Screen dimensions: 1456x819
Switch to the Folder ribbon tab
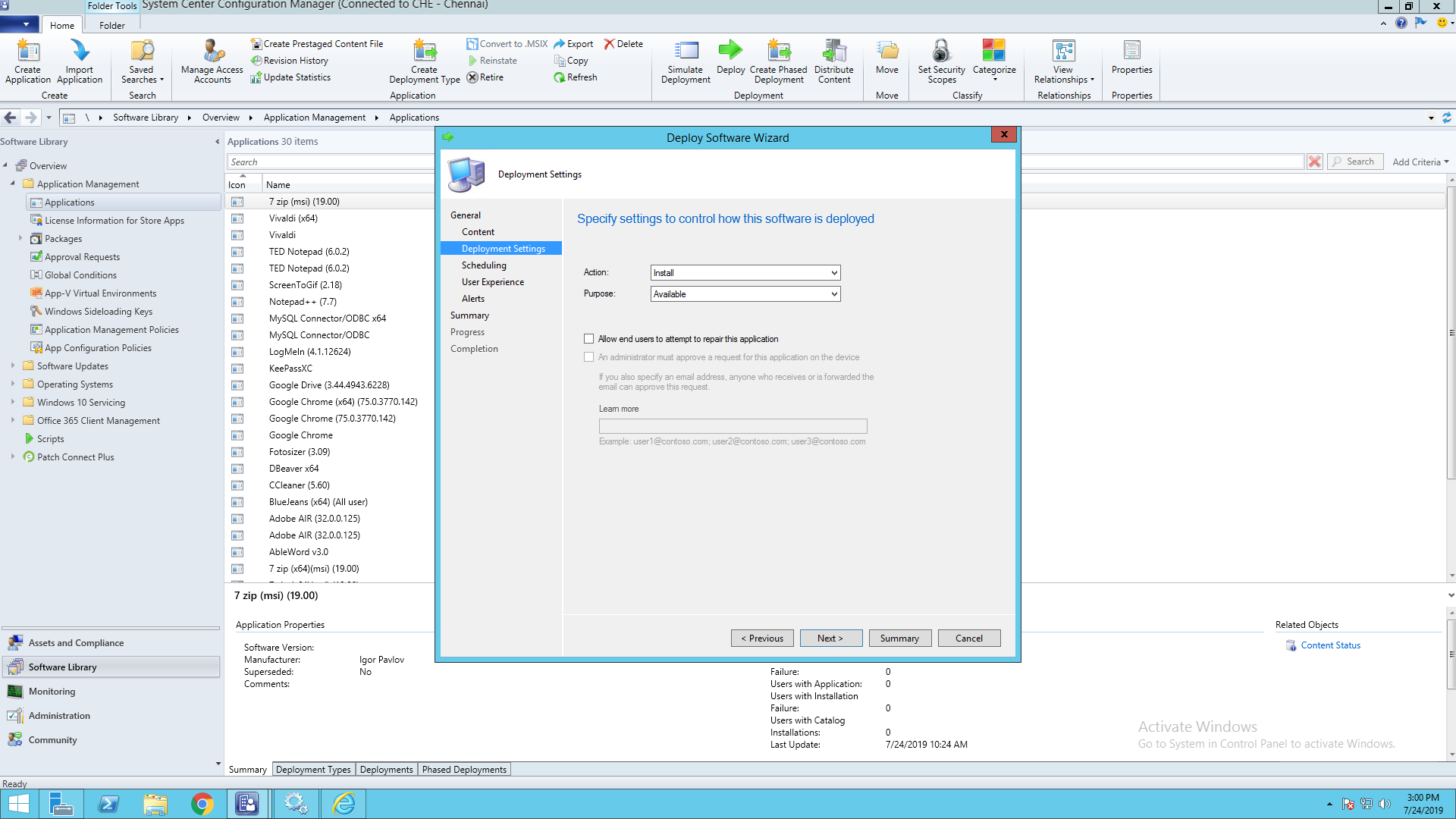point(111,25)
